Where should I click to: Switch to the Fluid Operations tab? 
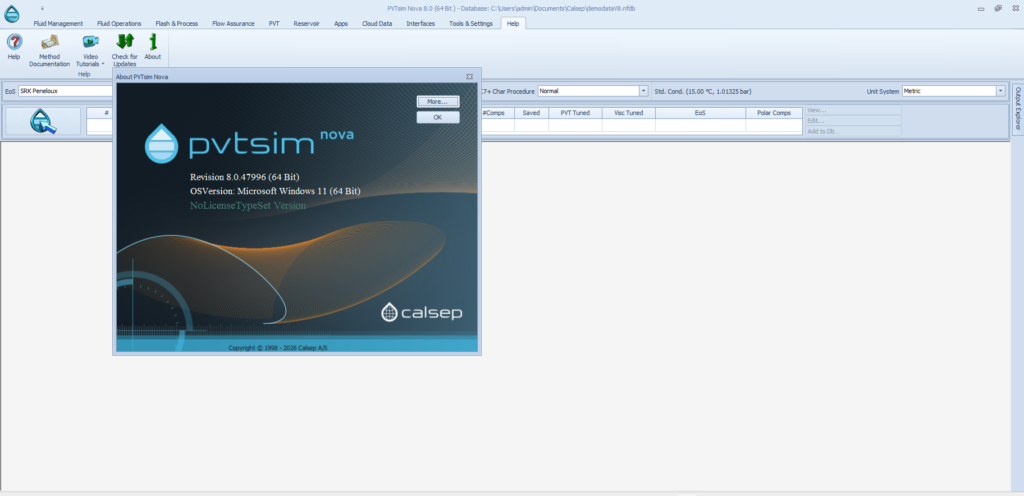119,23
